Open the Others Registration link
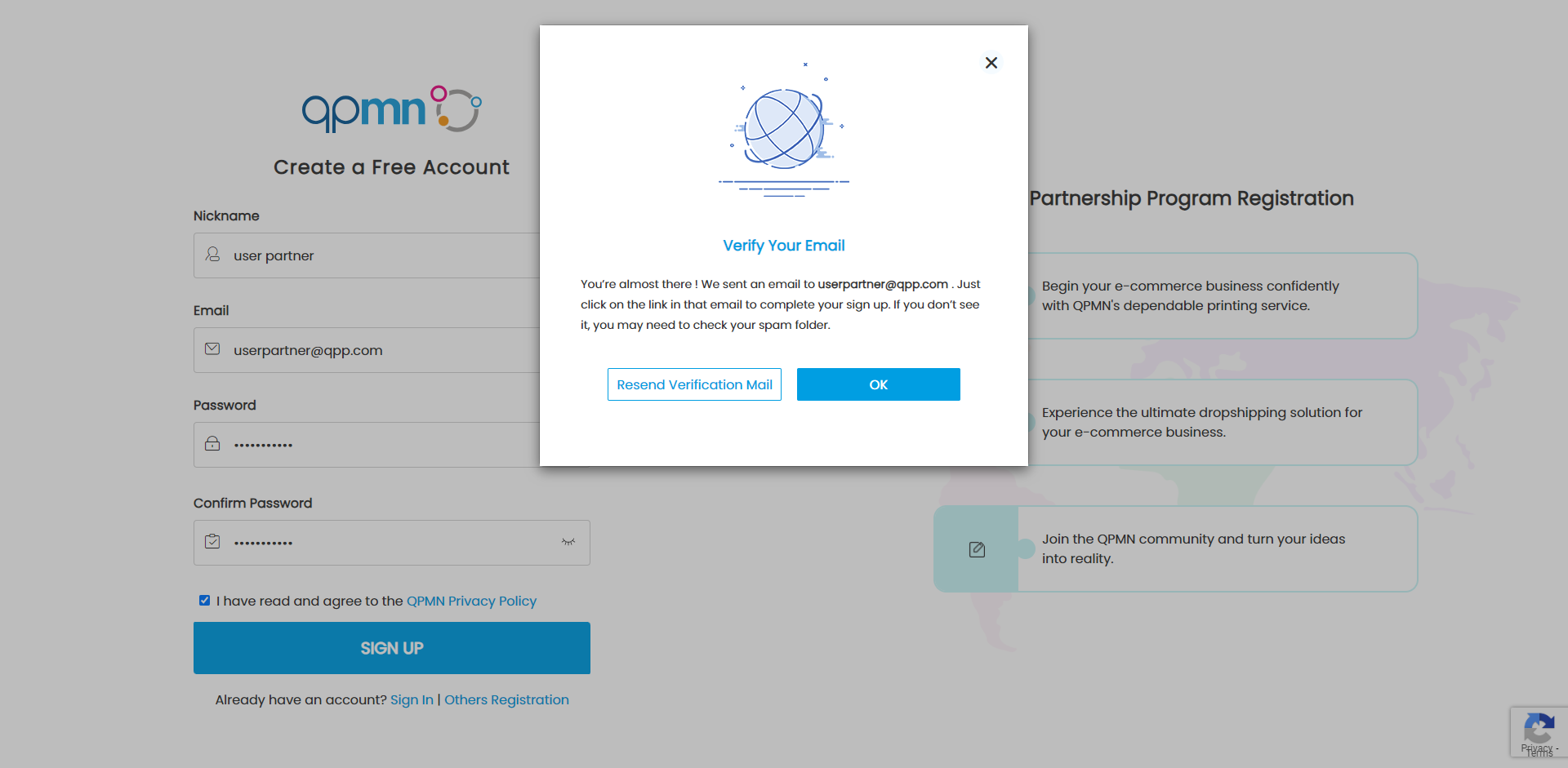 [x=506, y=699]
